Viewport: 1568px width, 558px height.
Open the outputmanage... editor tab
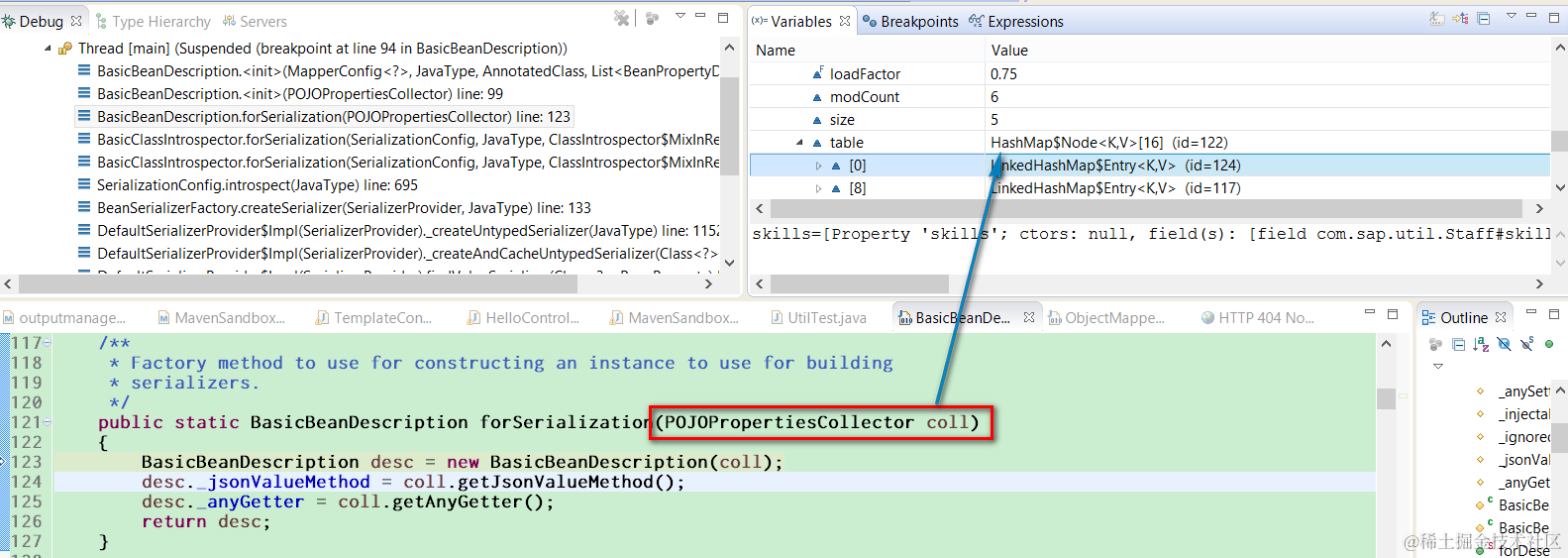pos(64,318)
